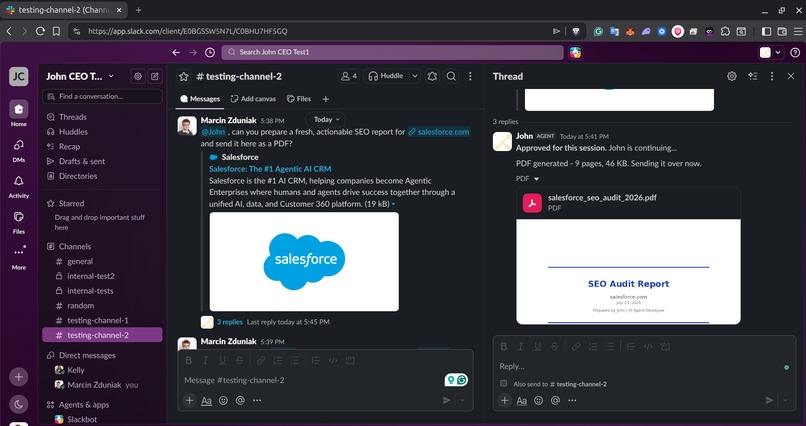This screenshot has height=426, width=806.
Task: Toggle italic in thread reply toolbar
Action: (x=521, y=347)
